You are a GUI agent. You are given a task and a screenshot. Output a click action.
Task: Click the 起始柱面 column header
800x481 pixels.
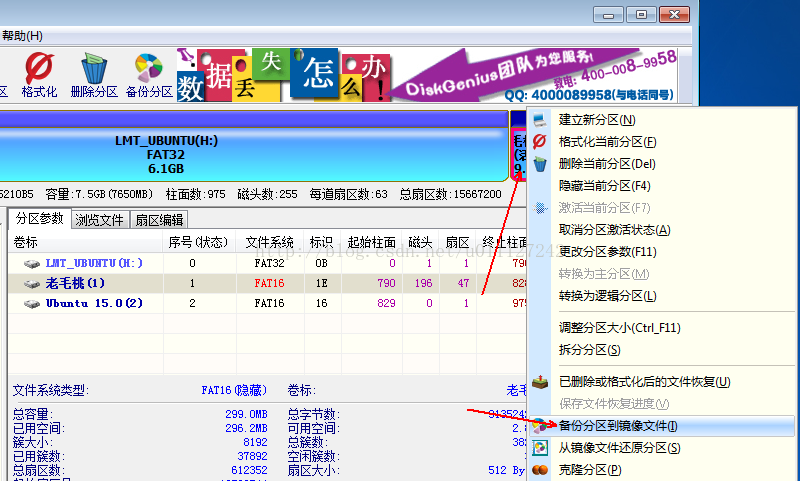(x=371, y=242)
